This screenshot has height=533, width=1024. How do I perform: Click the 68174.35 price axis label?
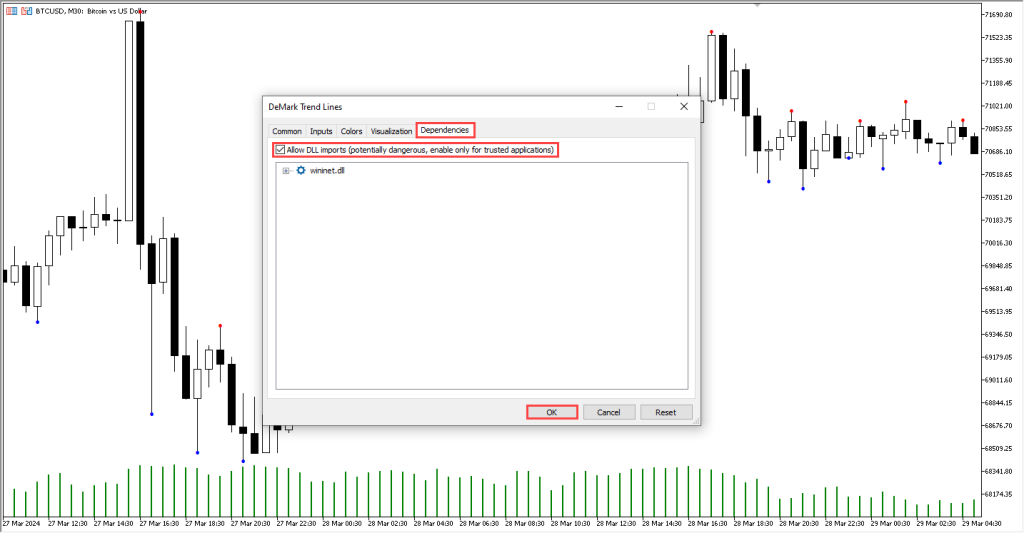point(999,494)
